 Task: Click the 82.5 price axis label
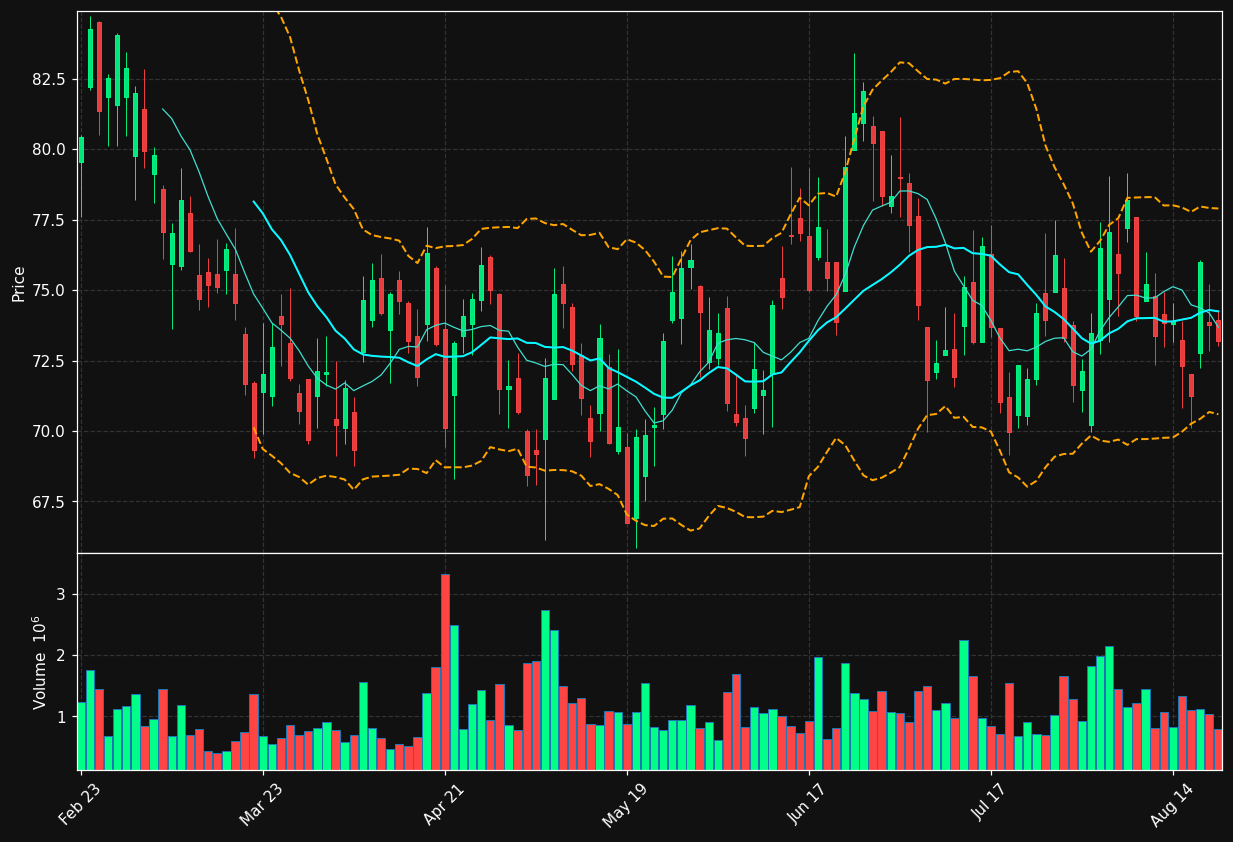click(x=50, y=79)
